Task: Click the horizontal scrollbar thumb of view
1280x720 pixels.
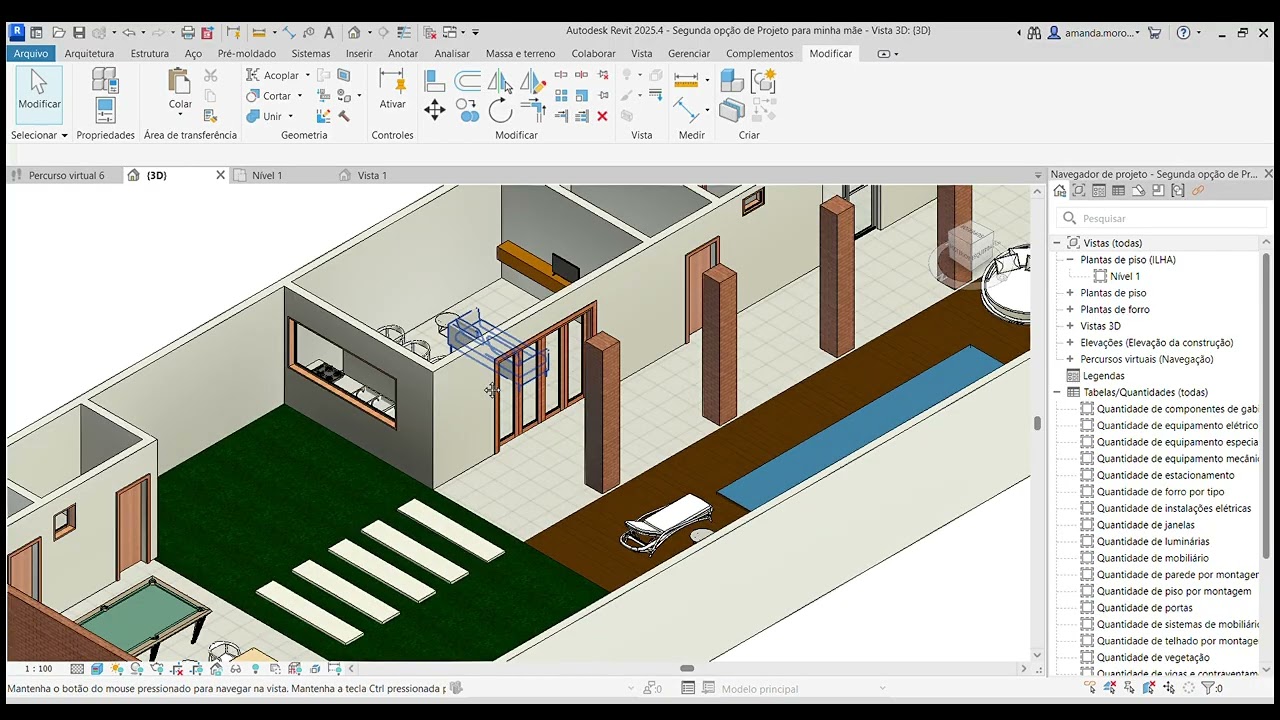Action: pyautogui.click(x=687, y=669)
